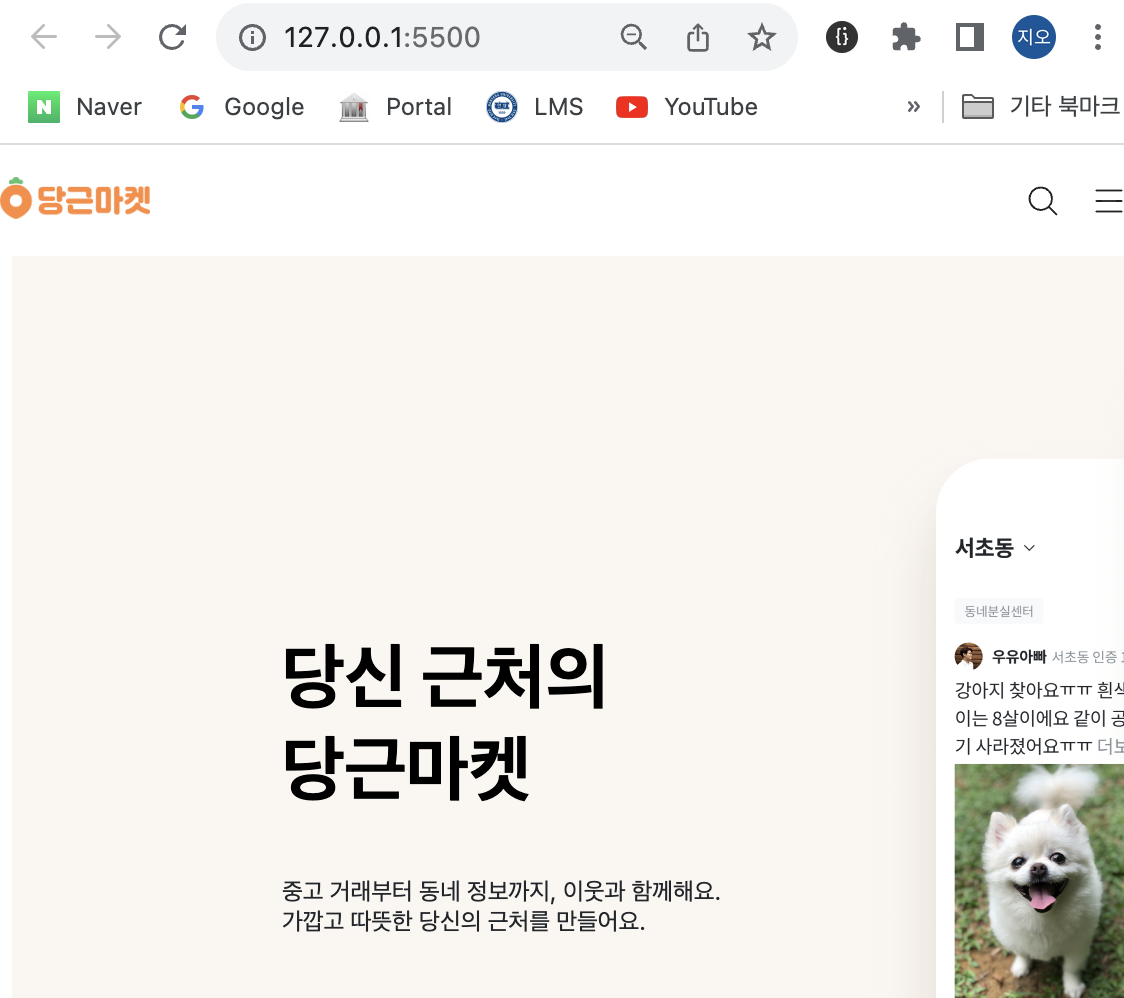Expand the 서초동 location dropdown

[995, 548]
